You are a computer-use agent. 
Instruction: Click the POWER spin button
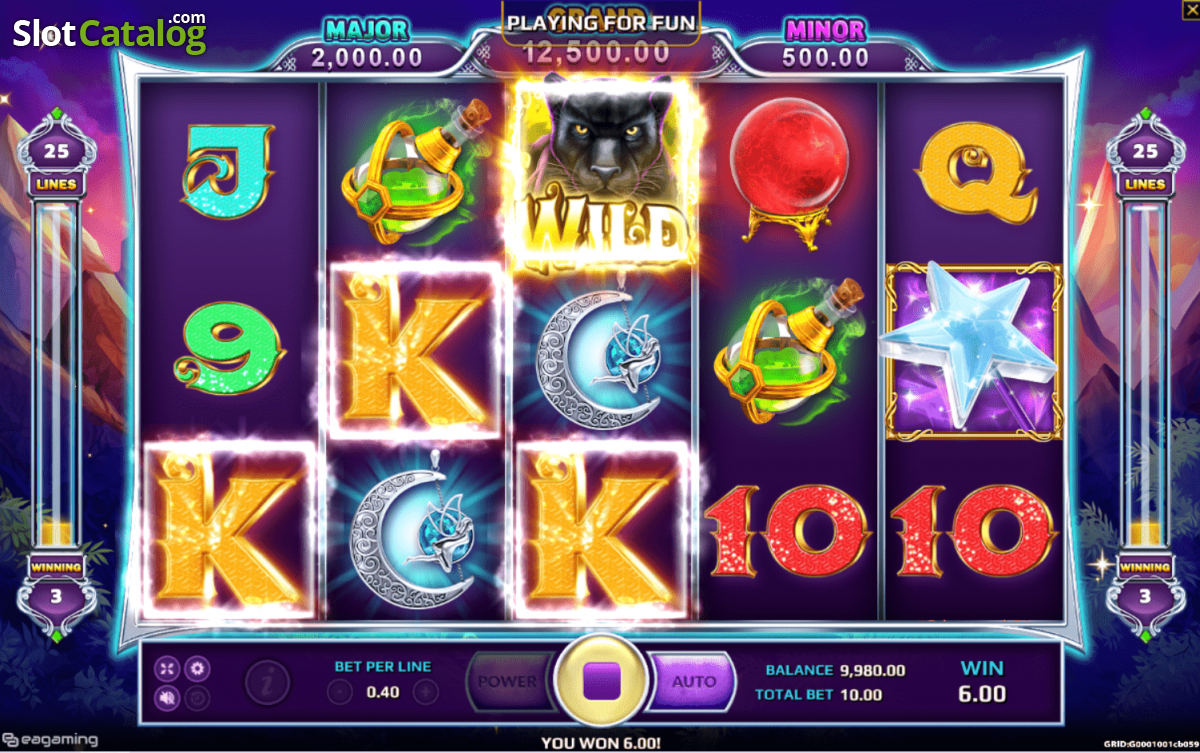pyautogui.click(x=508, y=682)
